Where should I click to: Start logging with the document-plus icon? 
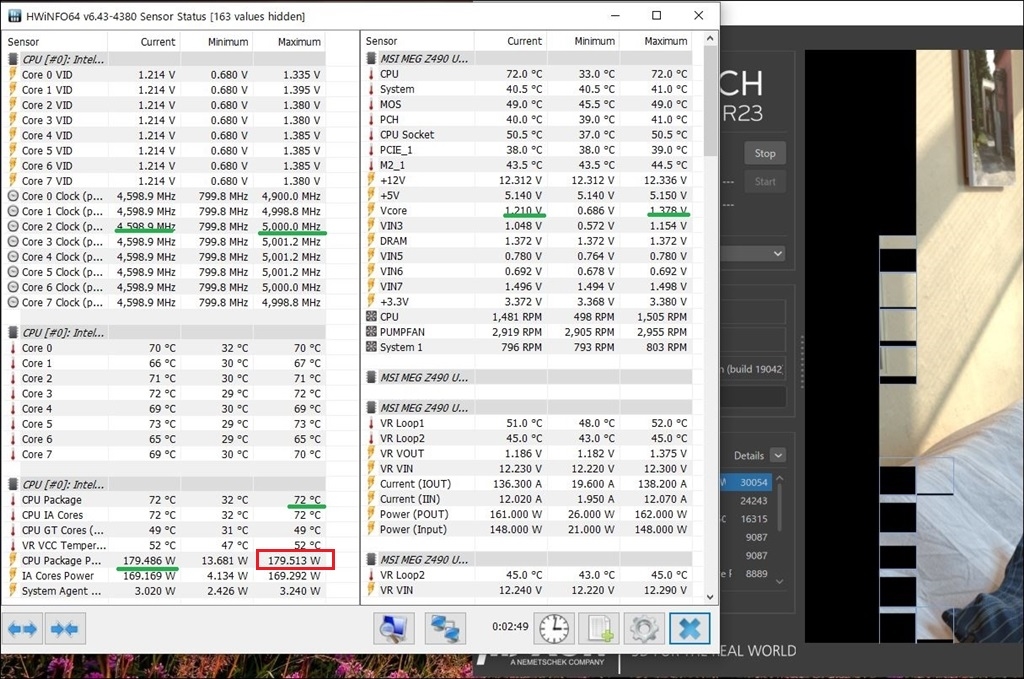599,629
